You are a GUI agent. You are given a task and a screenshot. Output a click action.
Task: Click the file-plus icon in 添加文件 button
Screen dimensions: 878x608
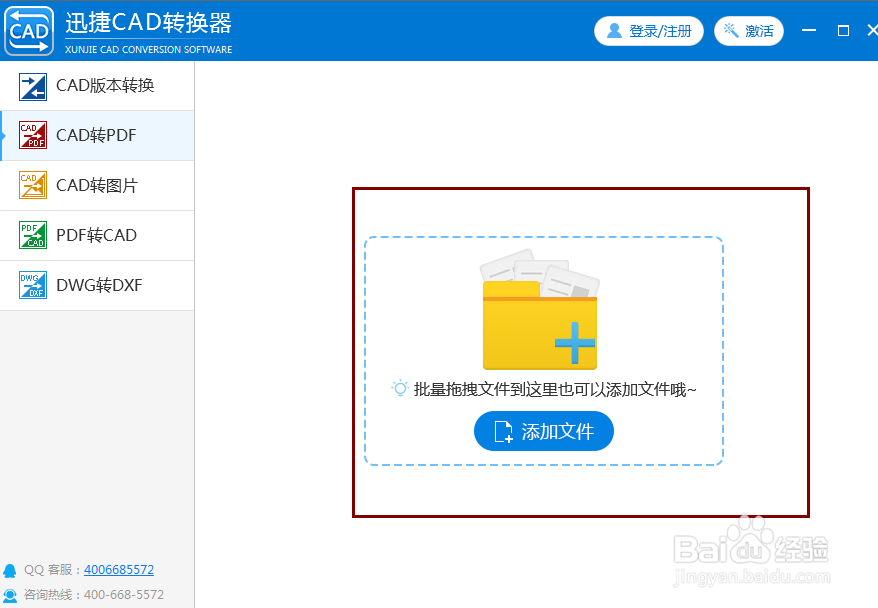pyautogui.click(x=503, y=432)
